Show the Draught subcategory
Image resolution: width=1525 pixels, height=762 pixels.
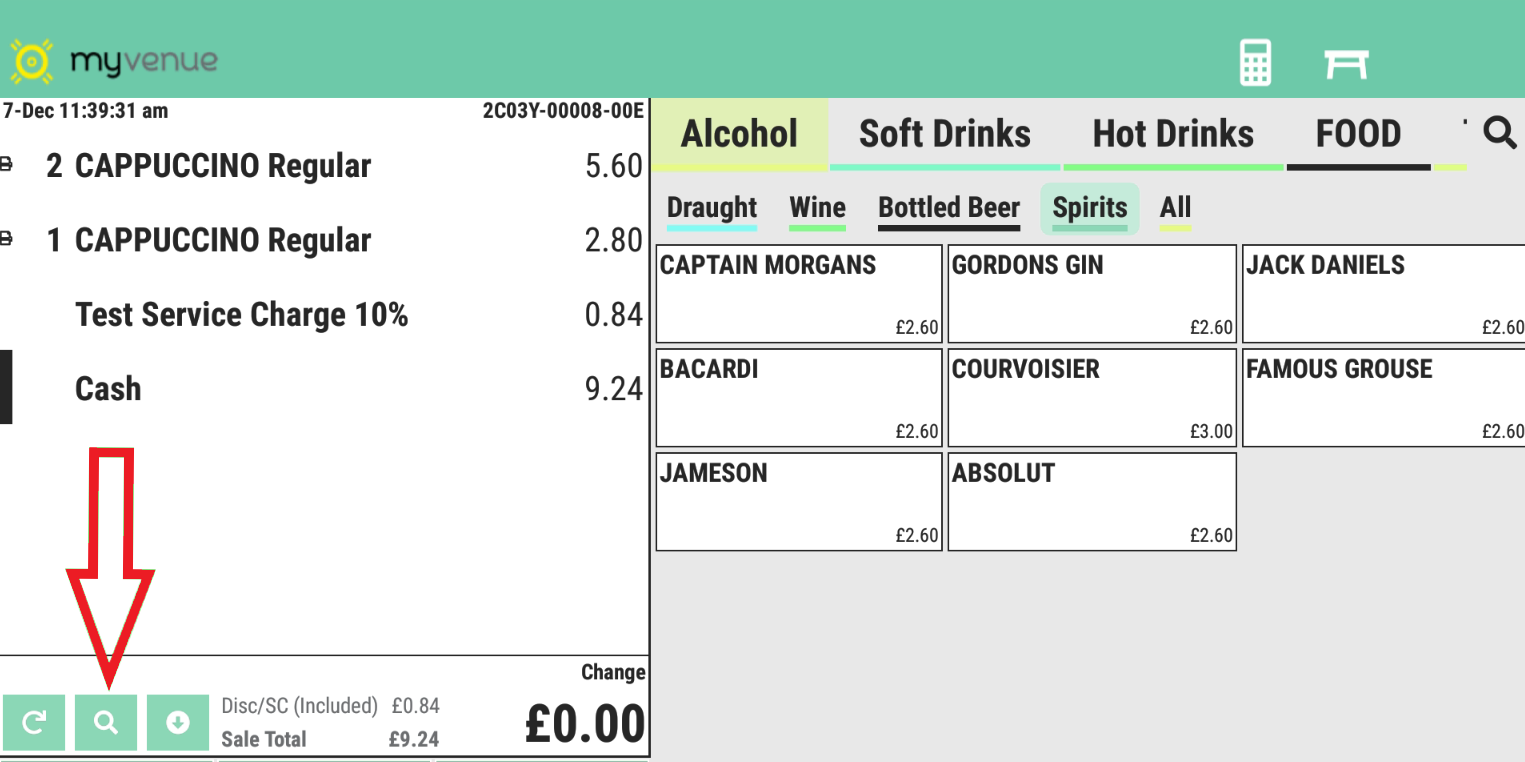click(x=712, y=209)
